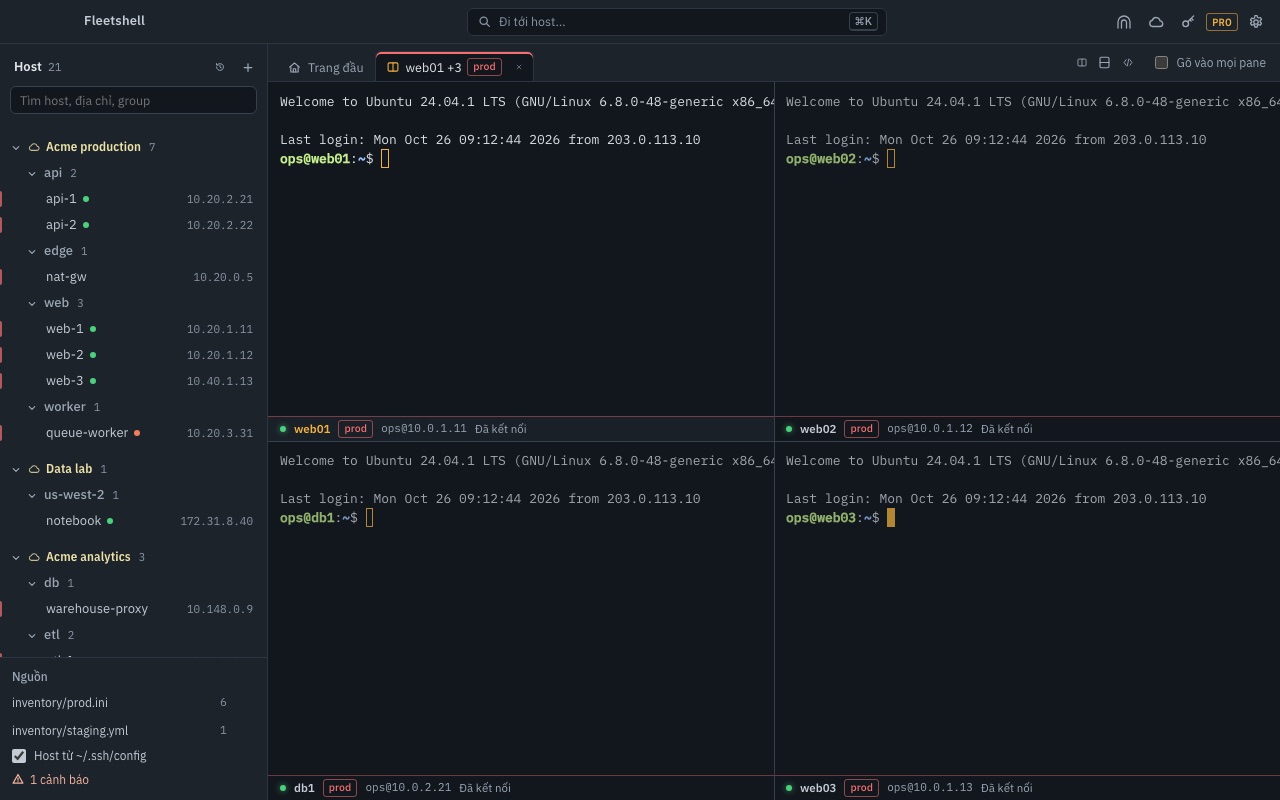Switch to the "Trang đầu" tab
Image resolution: width=1280 pixels, height=800 pixels.
tap(326, 68)
